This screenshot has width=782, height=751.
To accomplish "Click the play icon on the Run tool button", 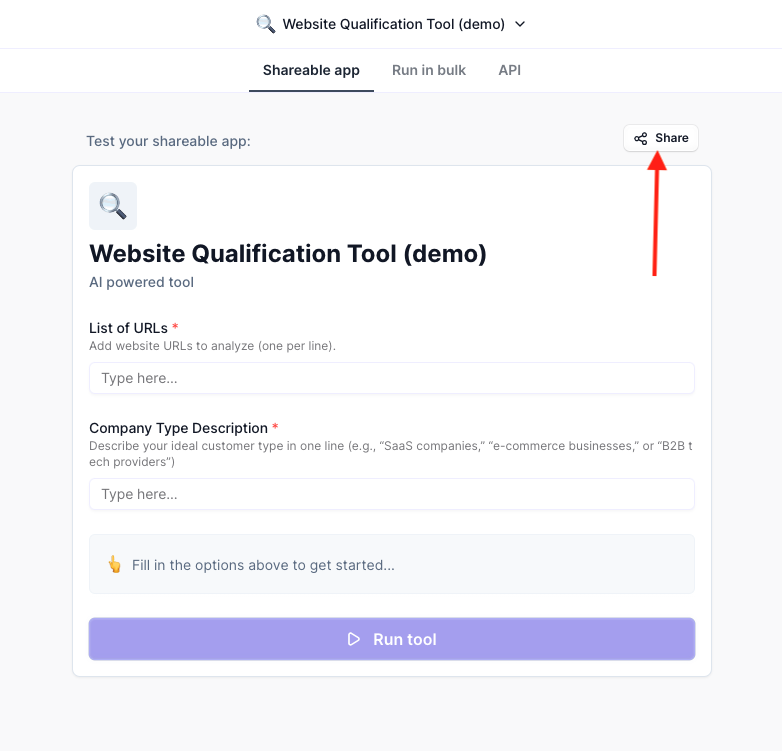I will click(x=354, y=639).
